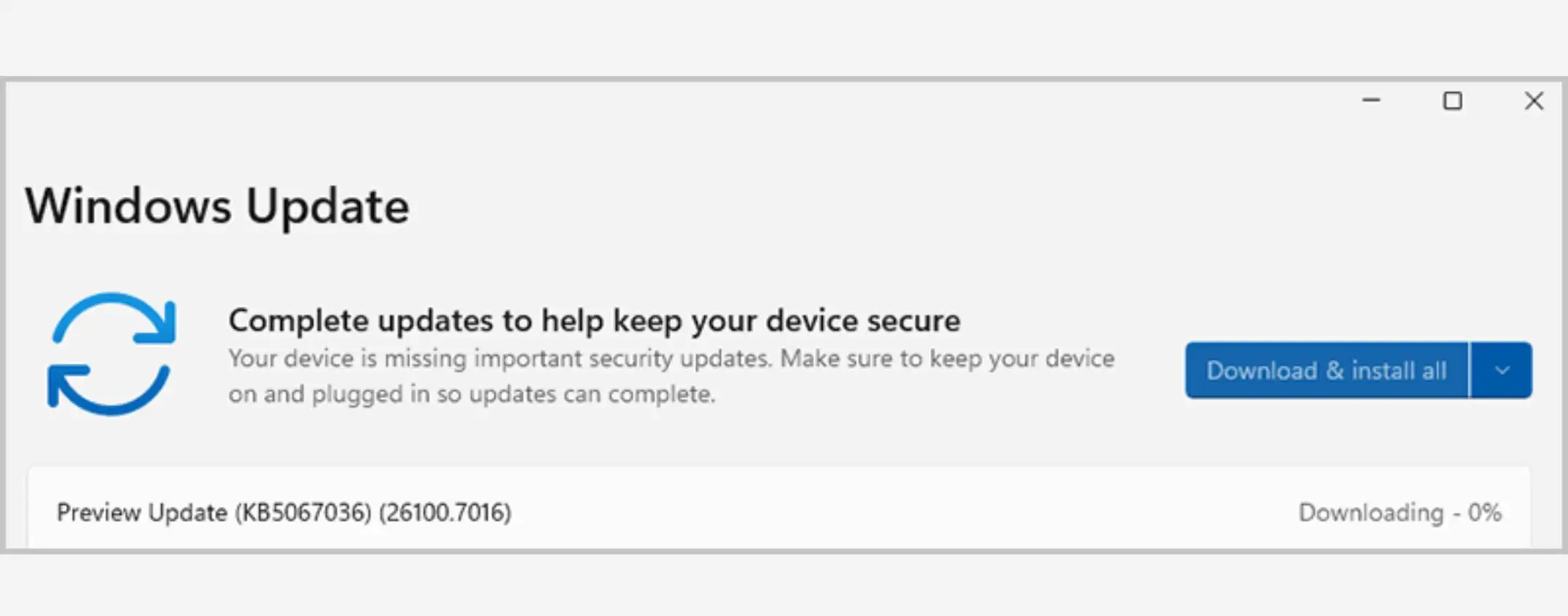Click the 'Your device is missing' description line
The image size is (1568, 616).
(671, 359)
